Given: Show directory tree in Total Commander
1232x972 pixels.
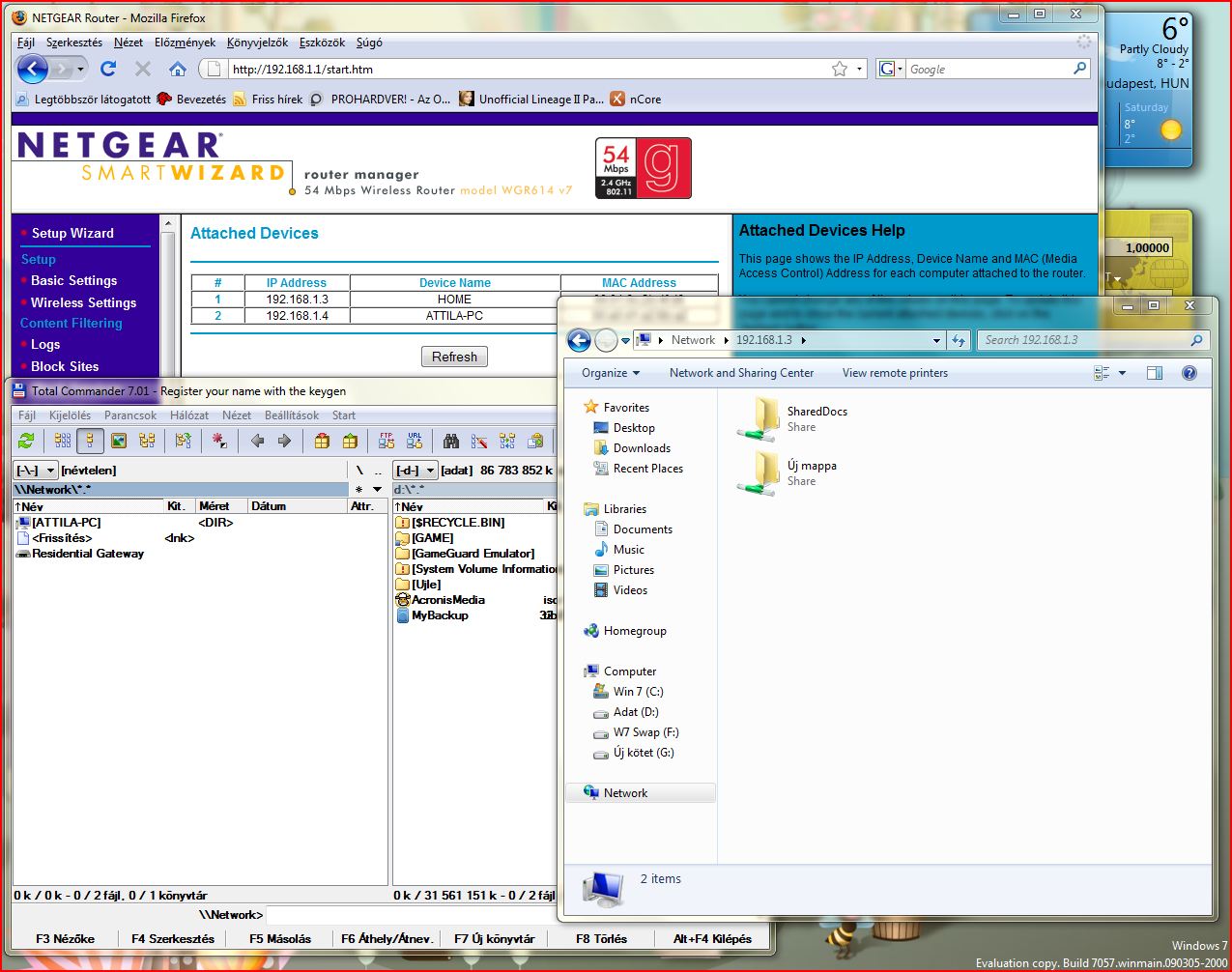Looking at the screenshot, I should tap(147, 441).
